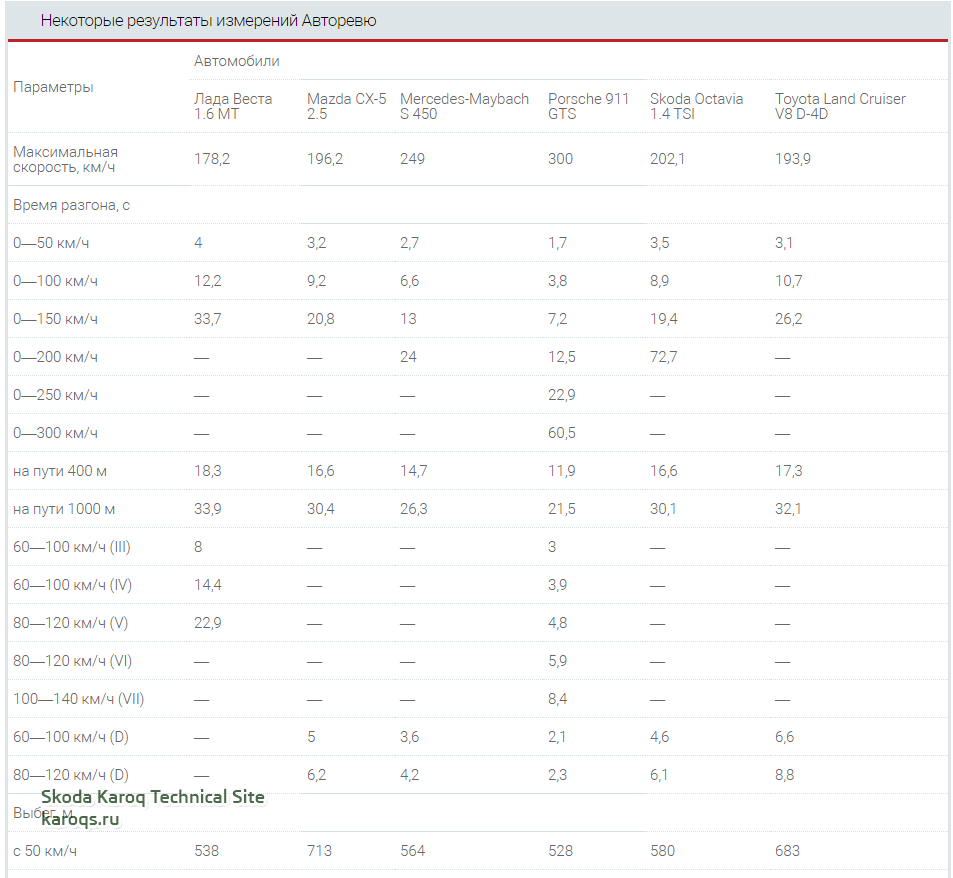Select the '0—100 км/ч' row label
The image size is (953, 878).
click(55, 281)
